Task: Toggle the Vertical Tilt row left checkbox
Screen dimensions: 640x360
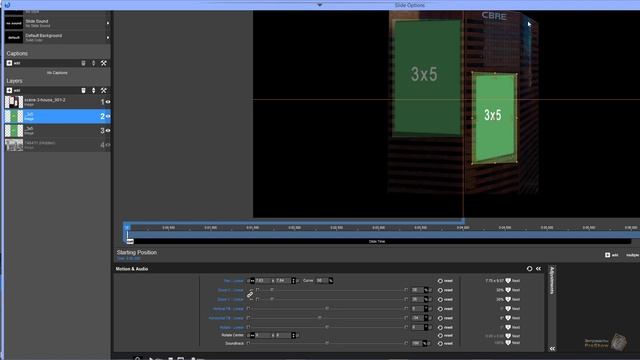Action: [248, 309]
